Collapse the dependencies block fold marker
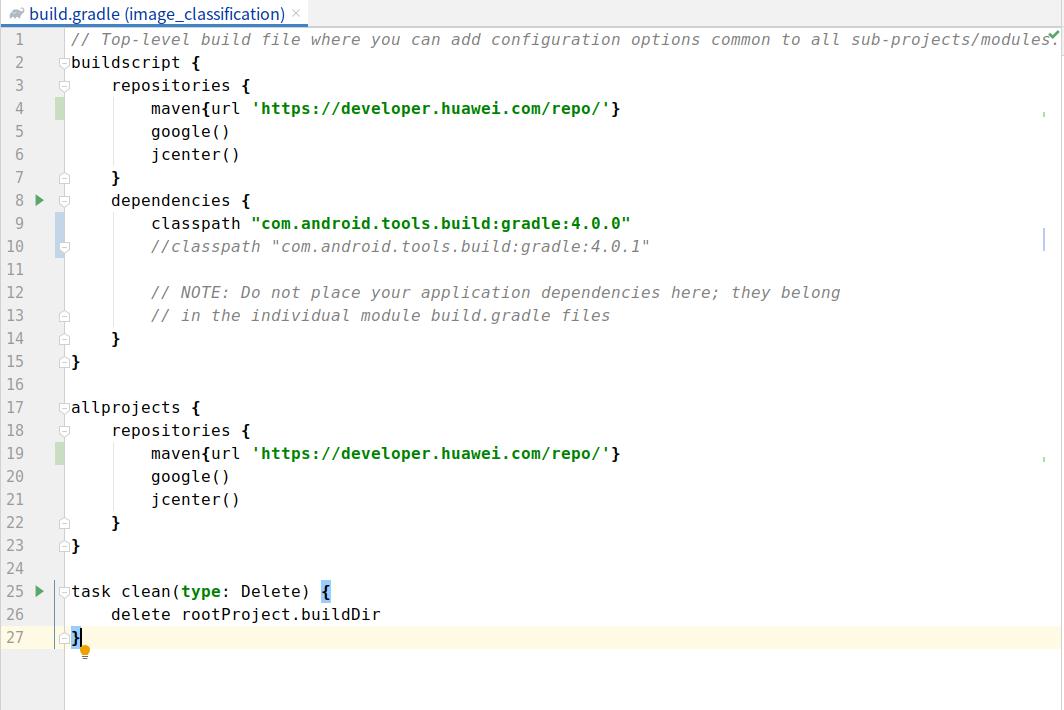The height and width of the screenshot is (710, 1064). pos(65,201)
